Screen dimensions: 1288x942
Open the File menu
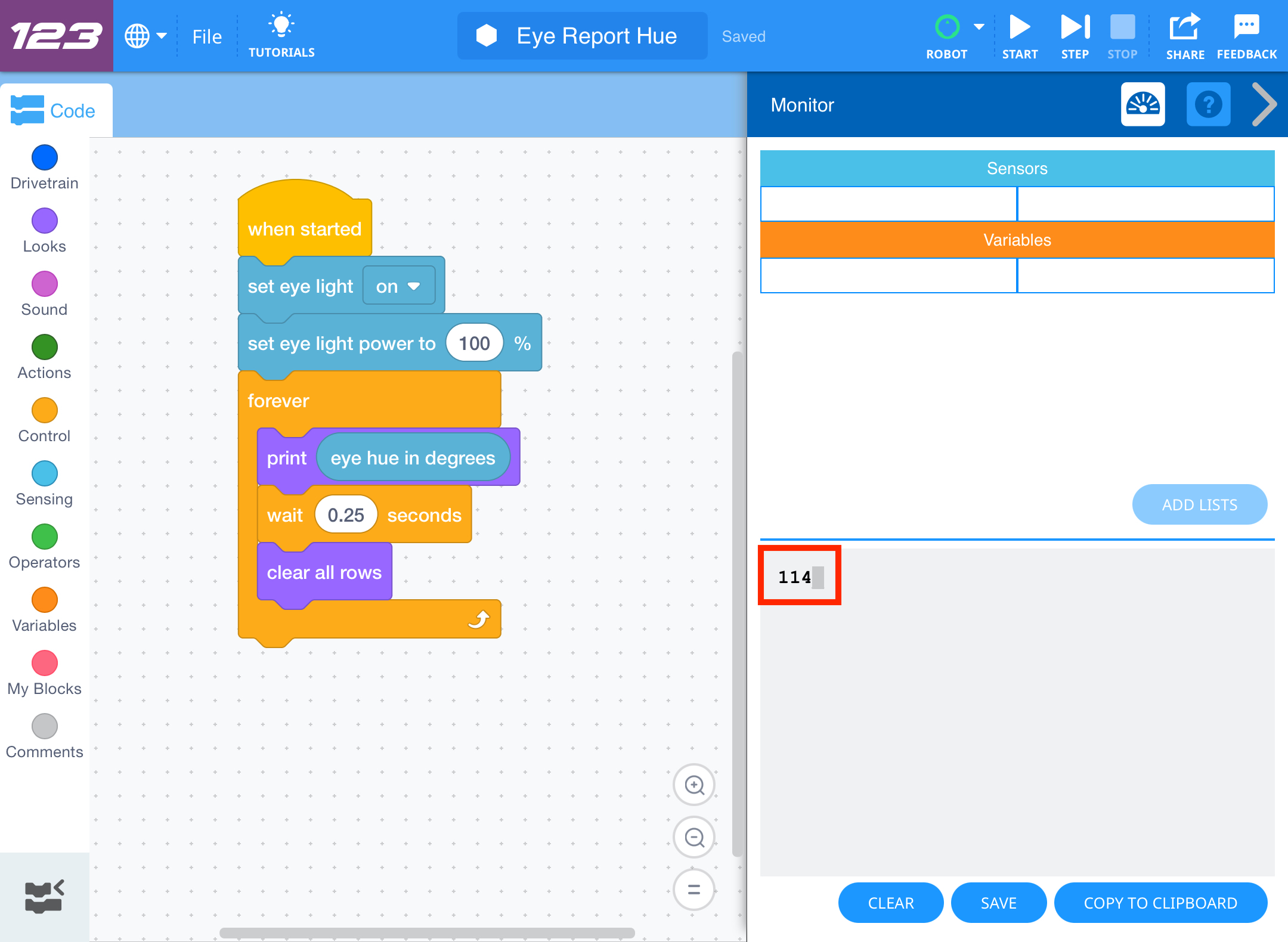(x=206, y=36)
